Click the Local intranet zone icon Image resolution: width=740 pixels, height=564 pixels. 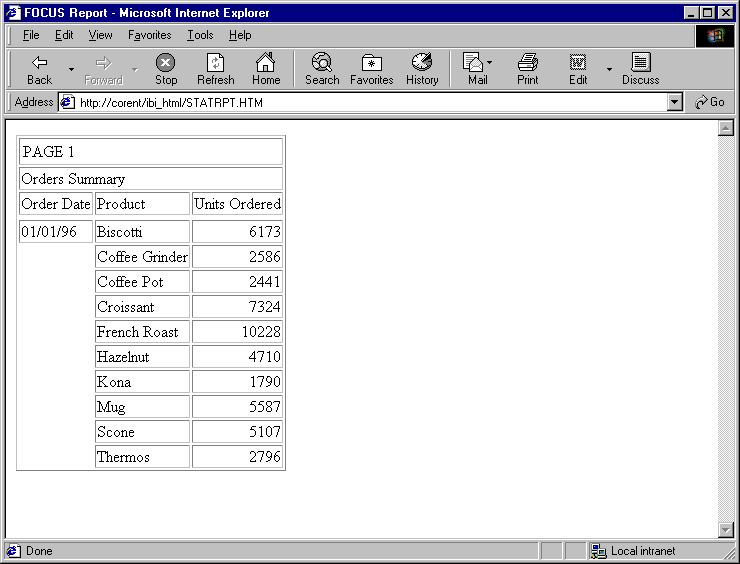(x=598, y=551)
